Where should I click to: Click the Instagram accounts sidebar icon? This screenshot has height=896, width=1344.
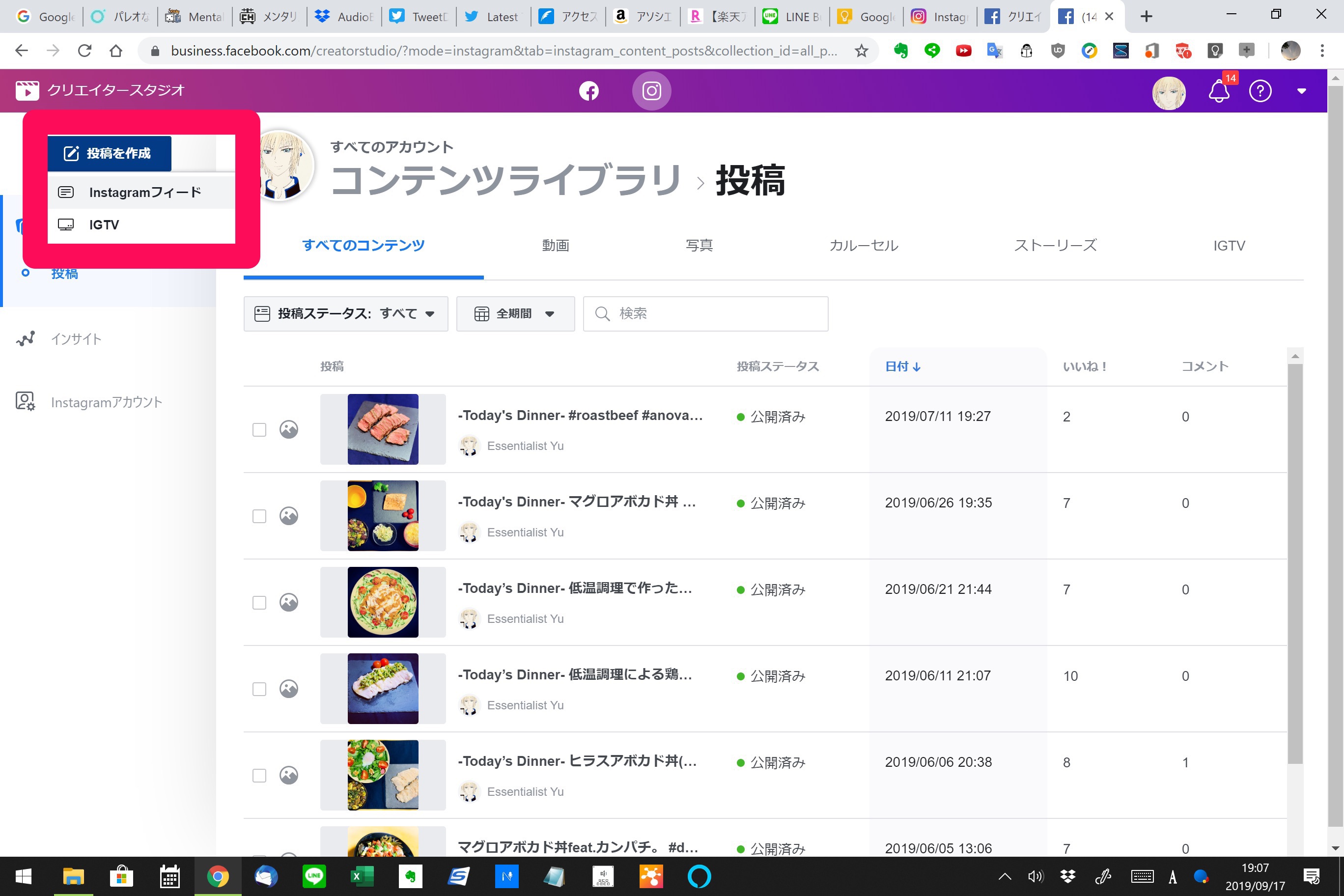(26, 402)
